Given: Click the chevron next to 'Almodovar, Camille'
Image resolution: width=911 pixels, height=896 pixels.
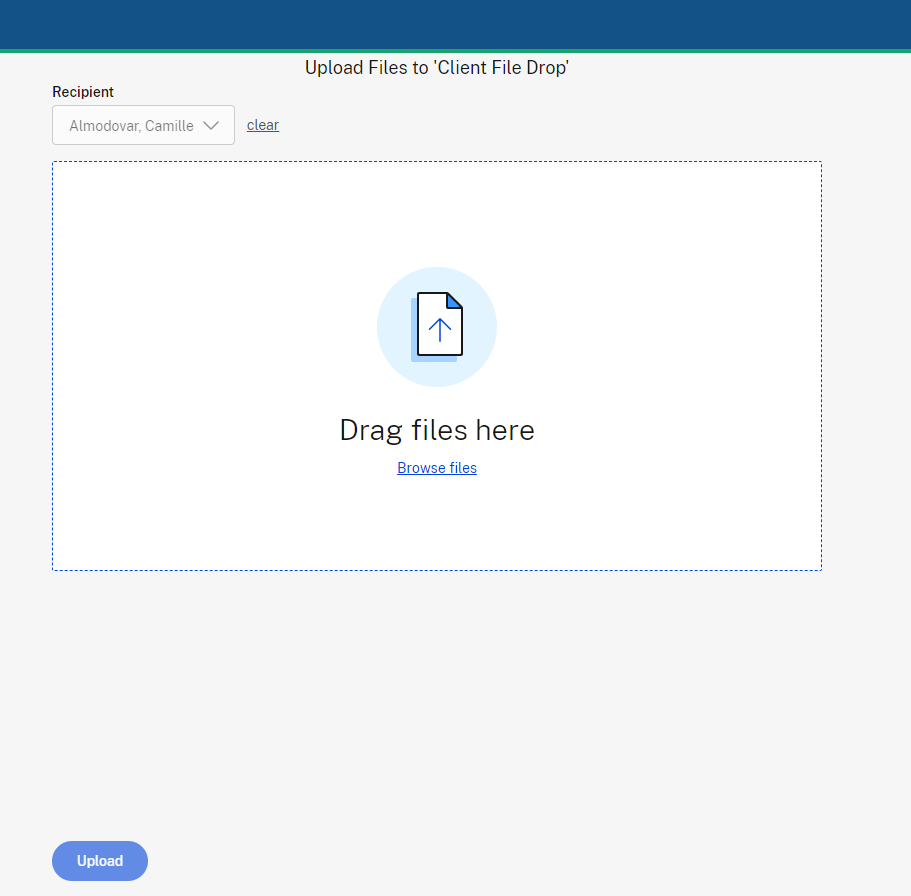Looking at the screenshot, I should coord(211,125).
